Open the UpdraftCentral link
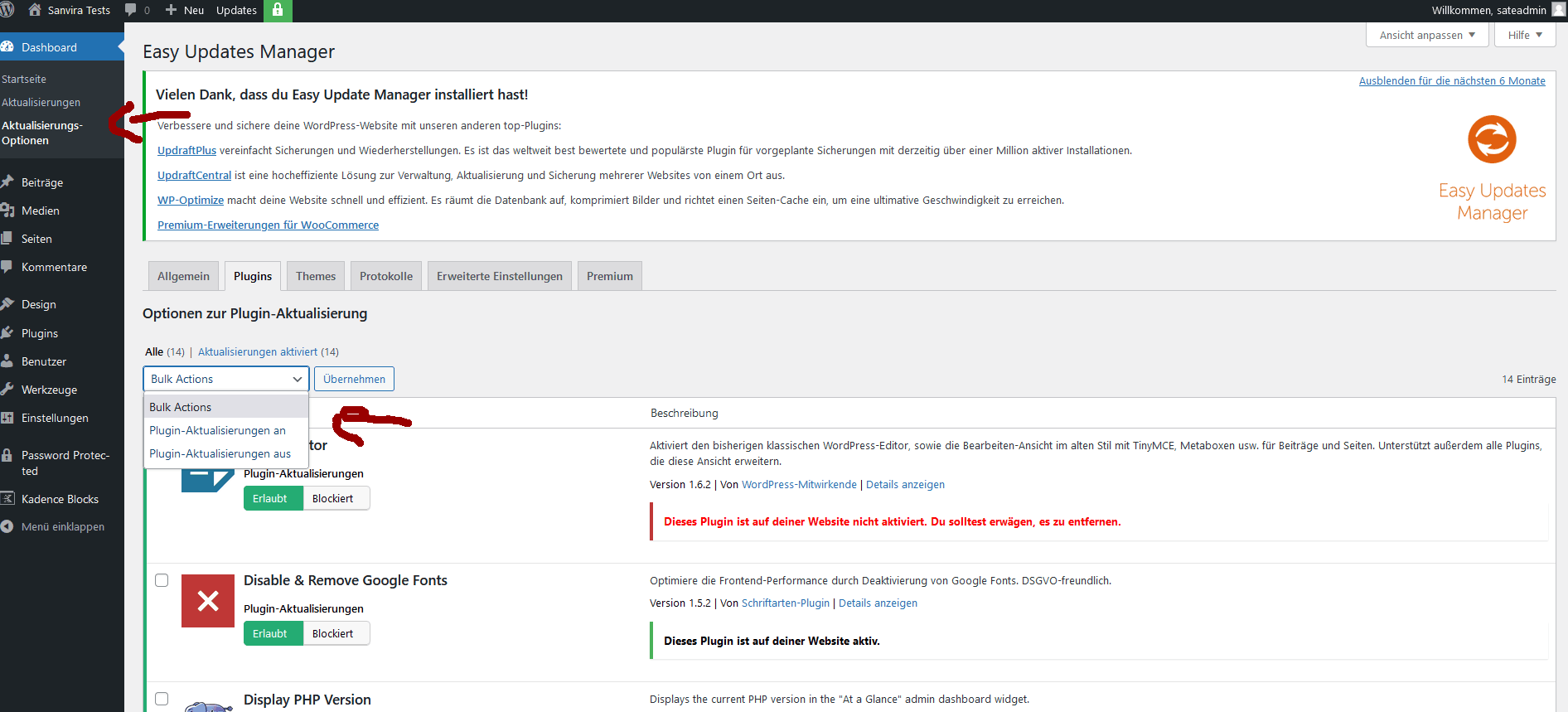1568x712 pixels. [x=194, y=175]
